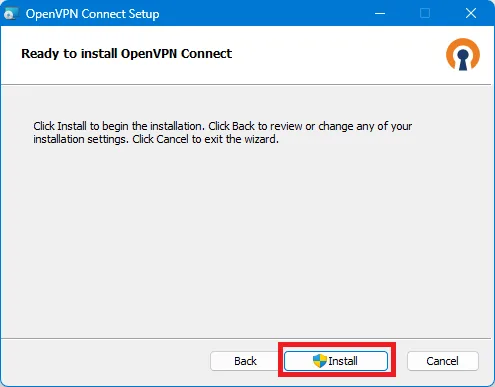Go Back to previous setup step
495x387 pixels.
pyautogui.click(x=245, y=361)
